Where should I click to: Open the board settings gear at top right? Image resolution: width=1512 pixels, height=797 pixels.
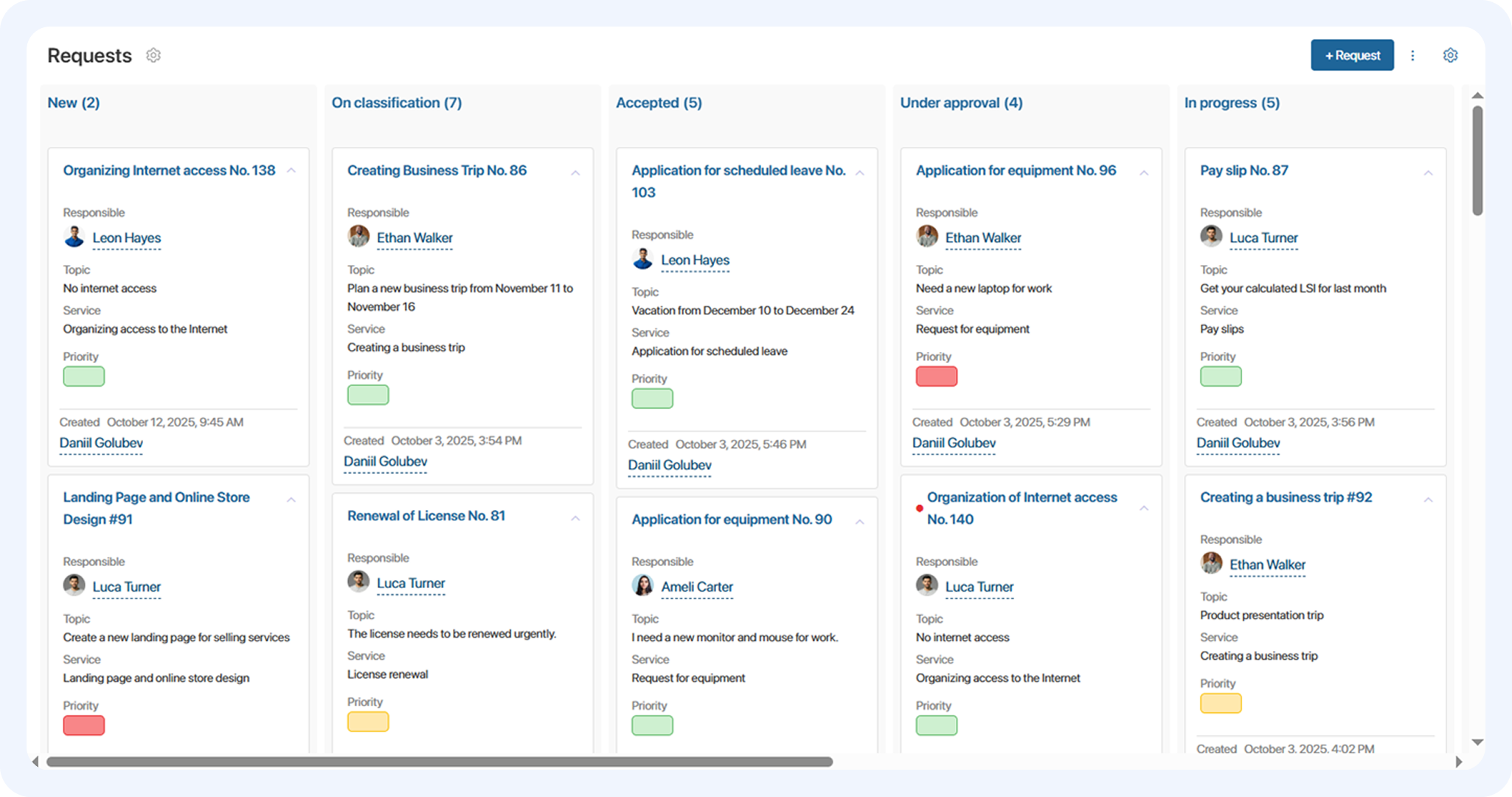coord(1450,55)
